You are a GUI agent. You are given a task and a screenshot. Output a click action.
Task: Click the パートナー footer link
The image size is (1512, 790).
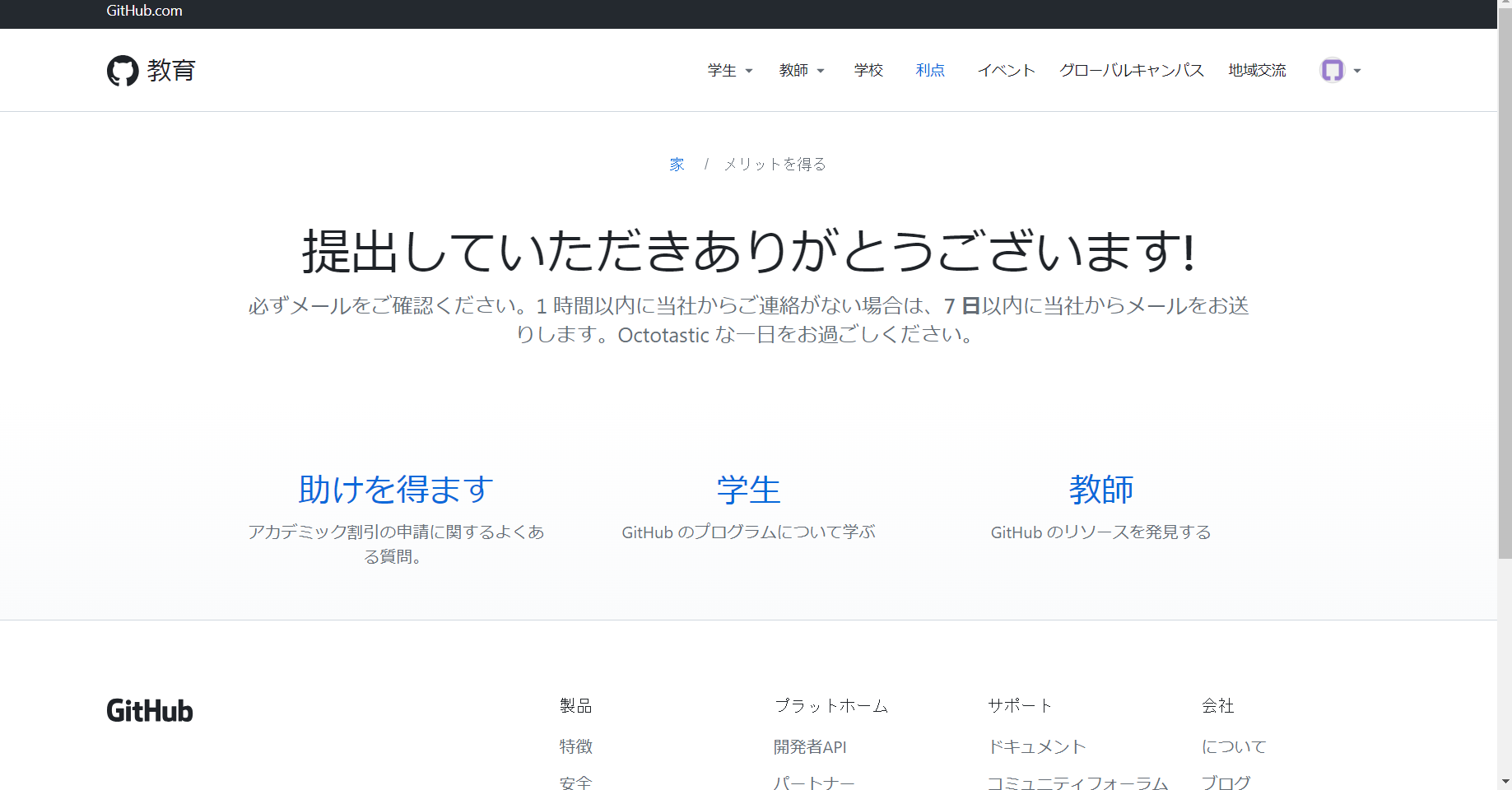click(814, 782)
